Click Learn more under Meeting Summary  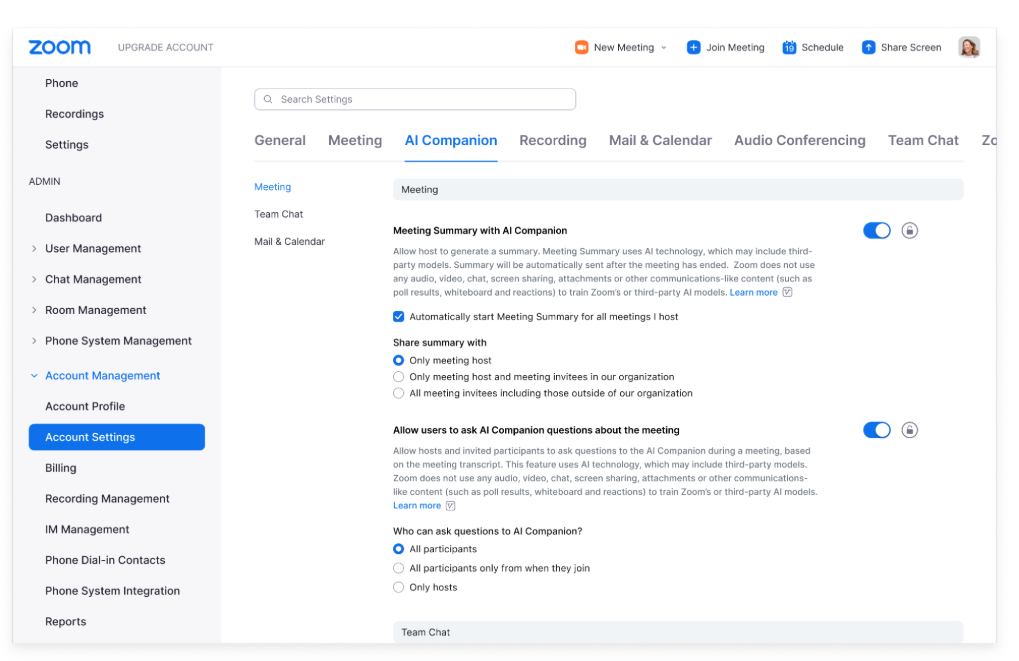click(x=753, y=292)
